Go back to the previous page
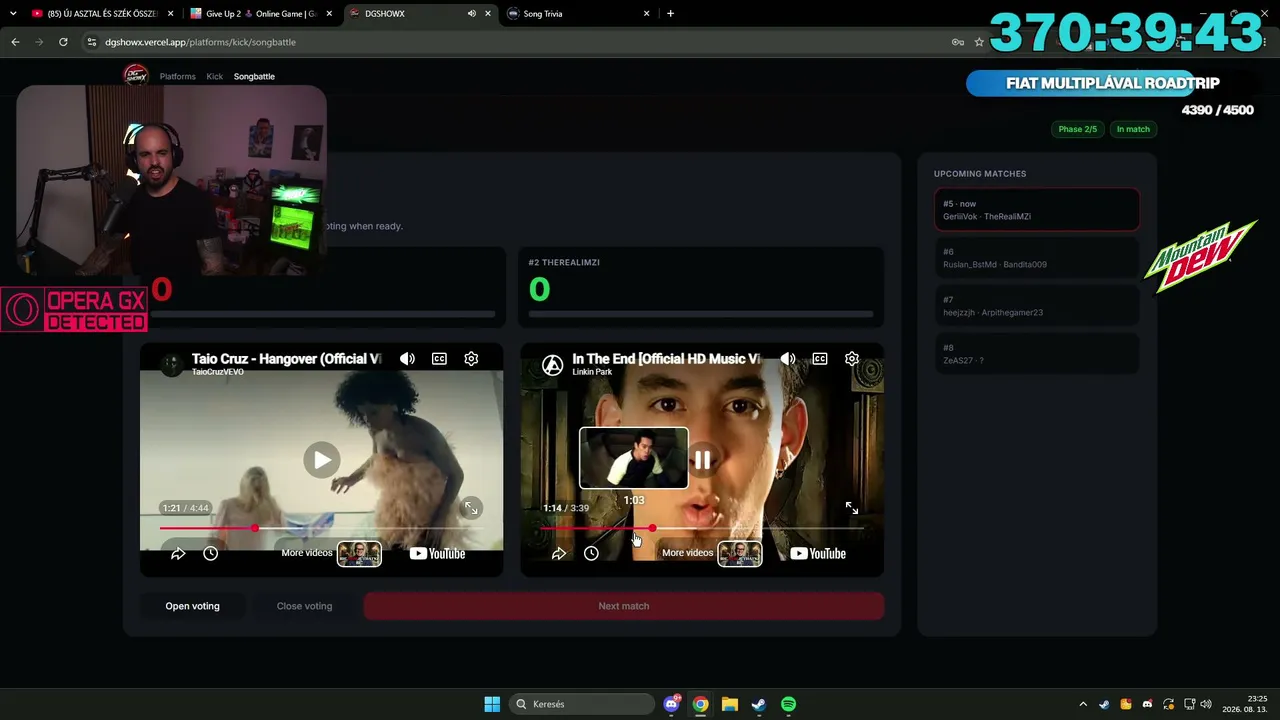 coord(15,42)
